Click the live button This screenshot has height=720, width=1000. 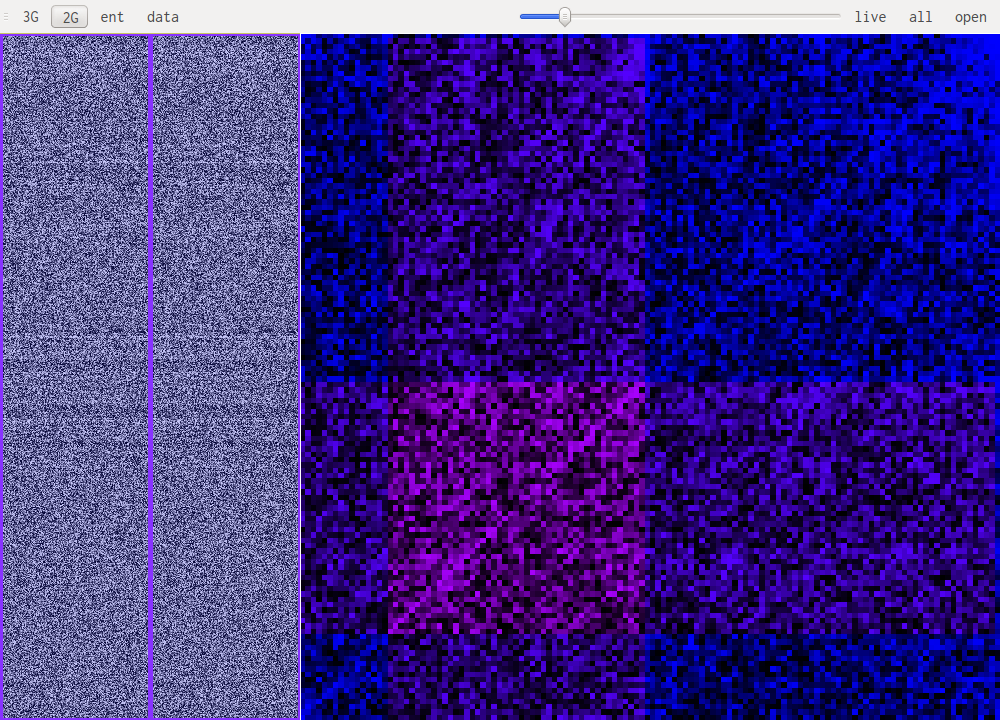tap(870, 17)
